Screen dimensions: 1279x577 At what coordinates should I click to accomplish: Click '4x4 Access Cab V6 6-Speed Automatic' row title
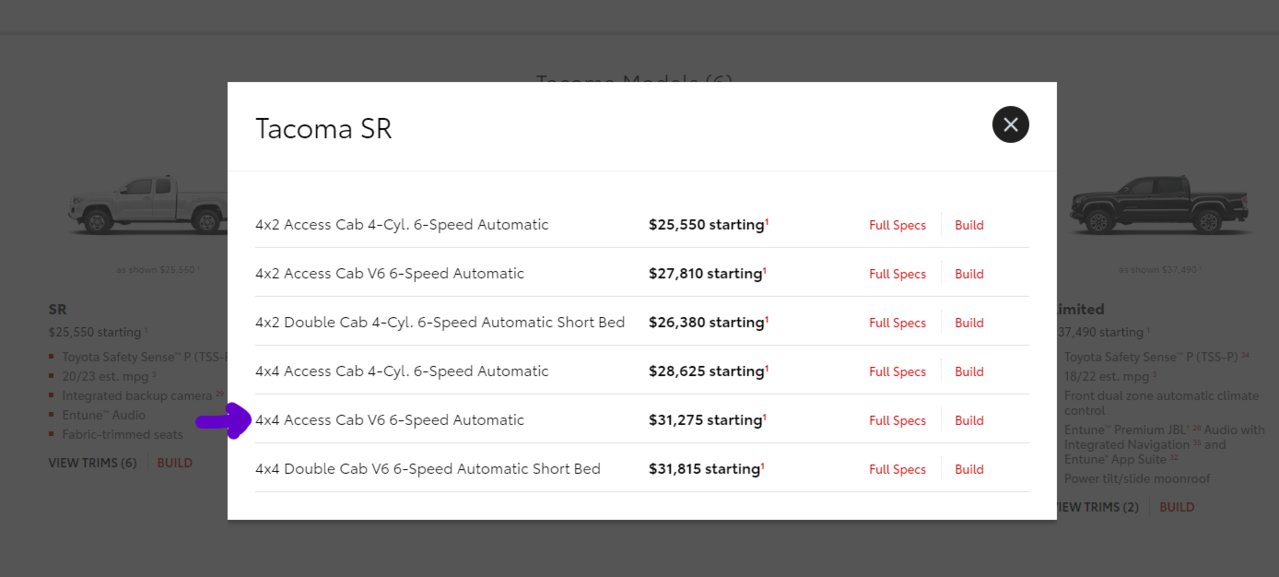coord(390,421)
